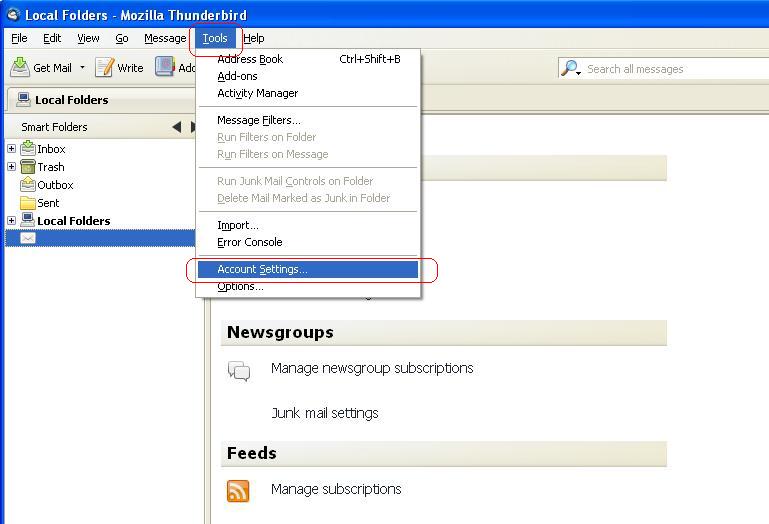Image resolution: width=769 pixels, height=524 pixels.
Task: Click the newsgroup chat bubbles icon
Action: coord(239,371)
